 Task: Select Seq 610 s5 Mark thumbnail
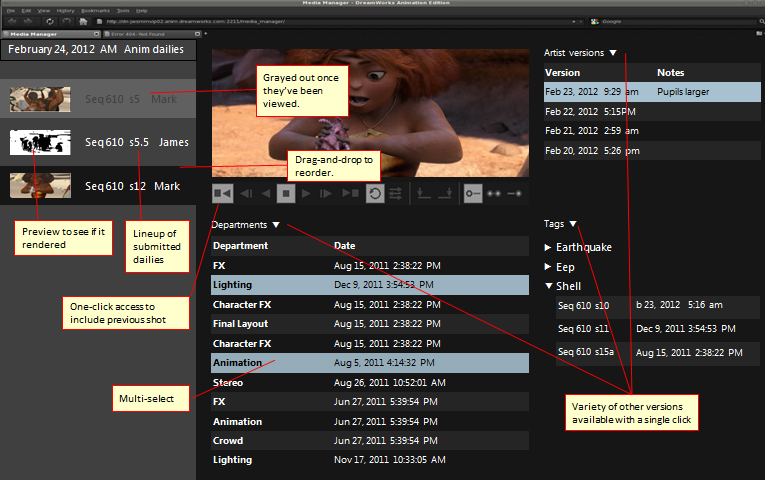(x=40, y=99)
